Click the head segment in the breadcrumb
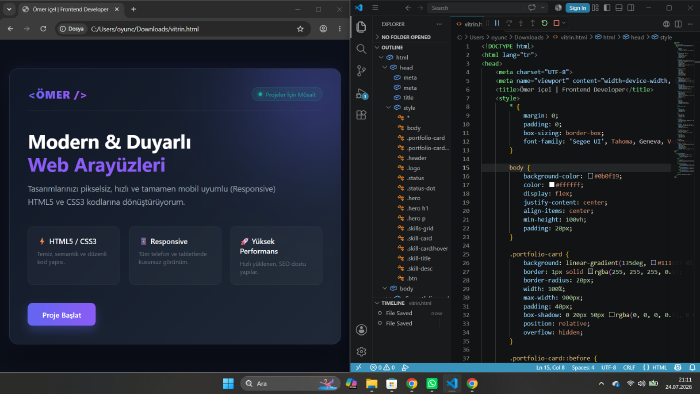700x394 pixels. pos(633,37)
